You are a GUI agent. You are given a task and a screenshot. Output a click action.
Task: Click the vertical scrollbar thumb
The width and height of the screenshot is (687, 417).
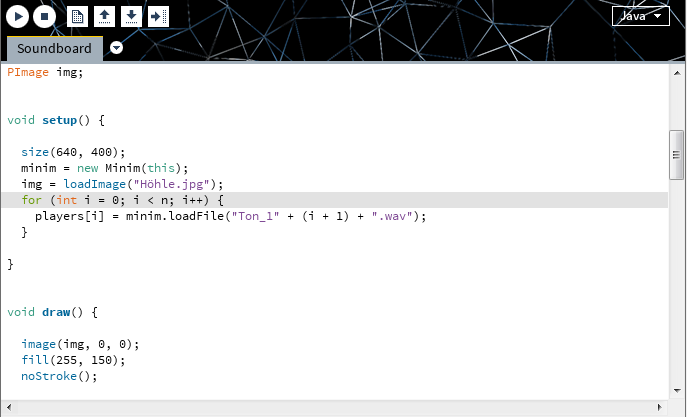point(677,155)
